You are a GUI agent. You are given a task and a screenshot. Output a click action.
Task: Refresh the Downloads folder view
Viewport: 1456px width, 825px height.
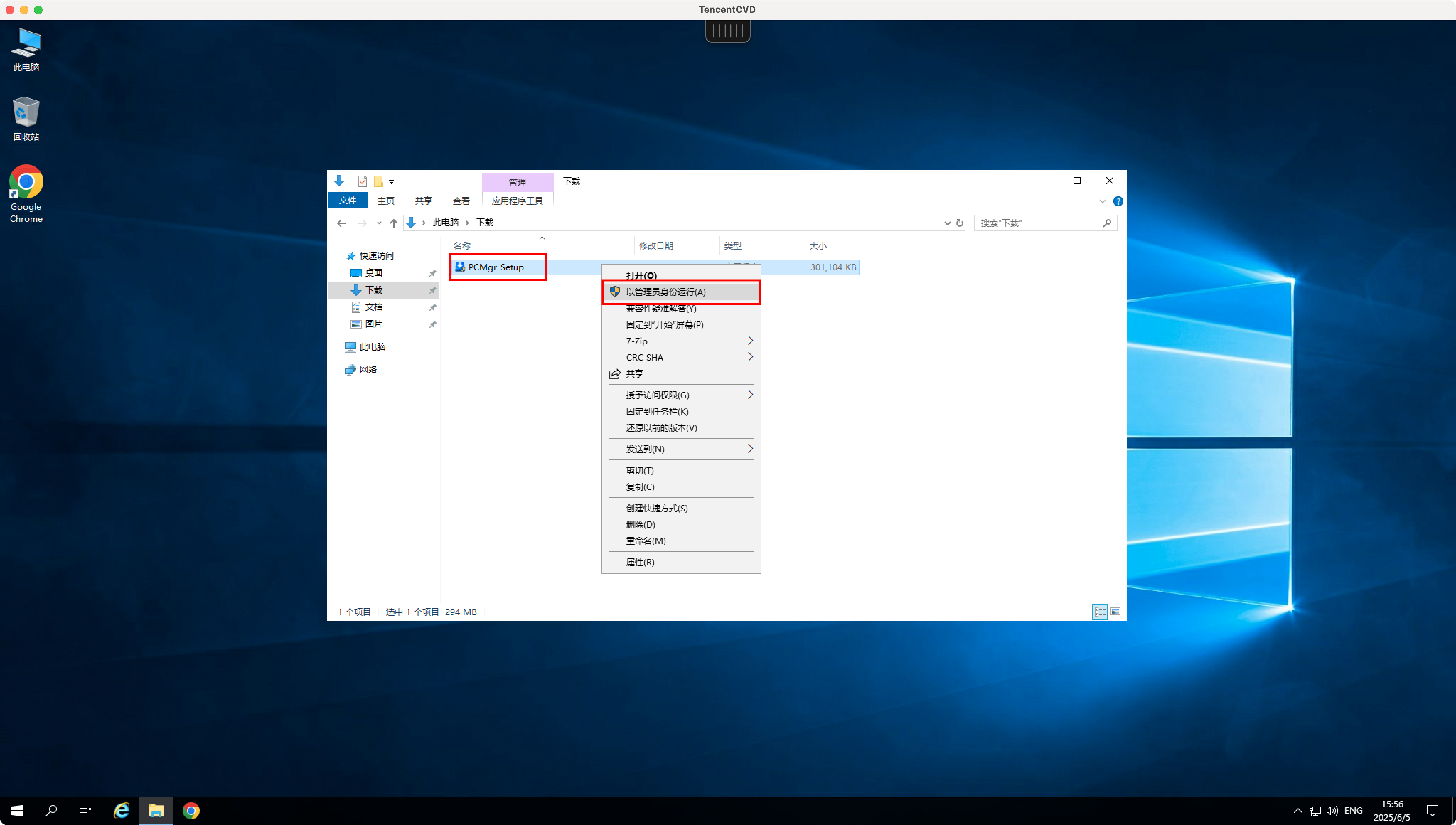pos(959,223)
